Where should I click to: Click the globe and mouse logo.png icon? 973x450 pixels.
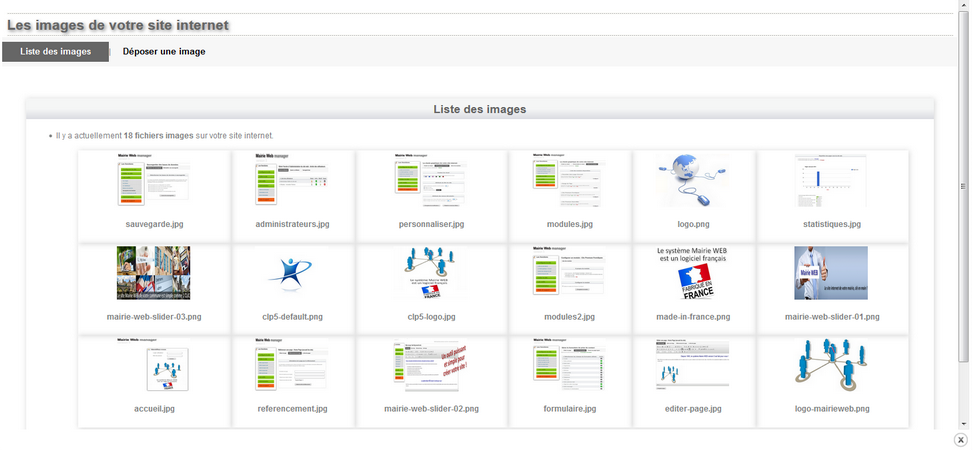694,180
